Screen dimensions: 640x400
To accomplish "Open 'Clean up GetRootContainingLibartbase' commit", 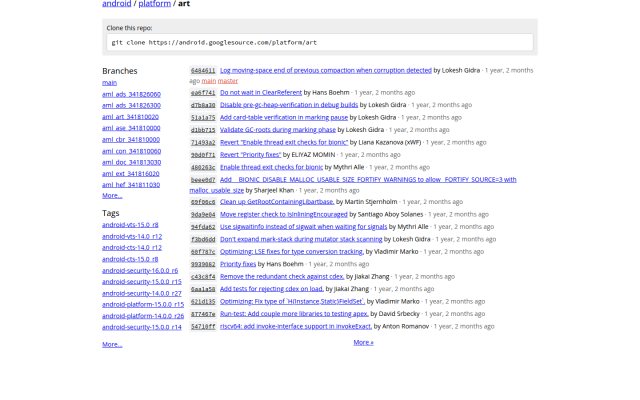I will coord(277,202).
